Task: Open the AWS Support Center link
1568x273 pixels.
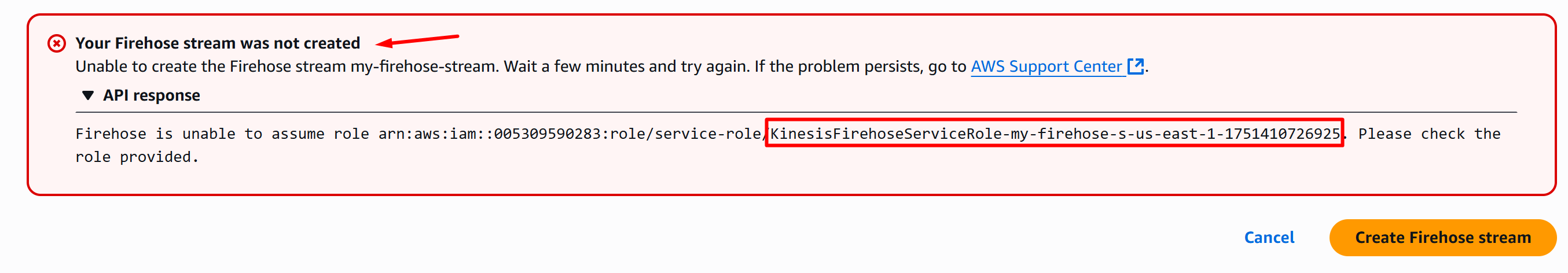Action: (x=1046, y=67)
